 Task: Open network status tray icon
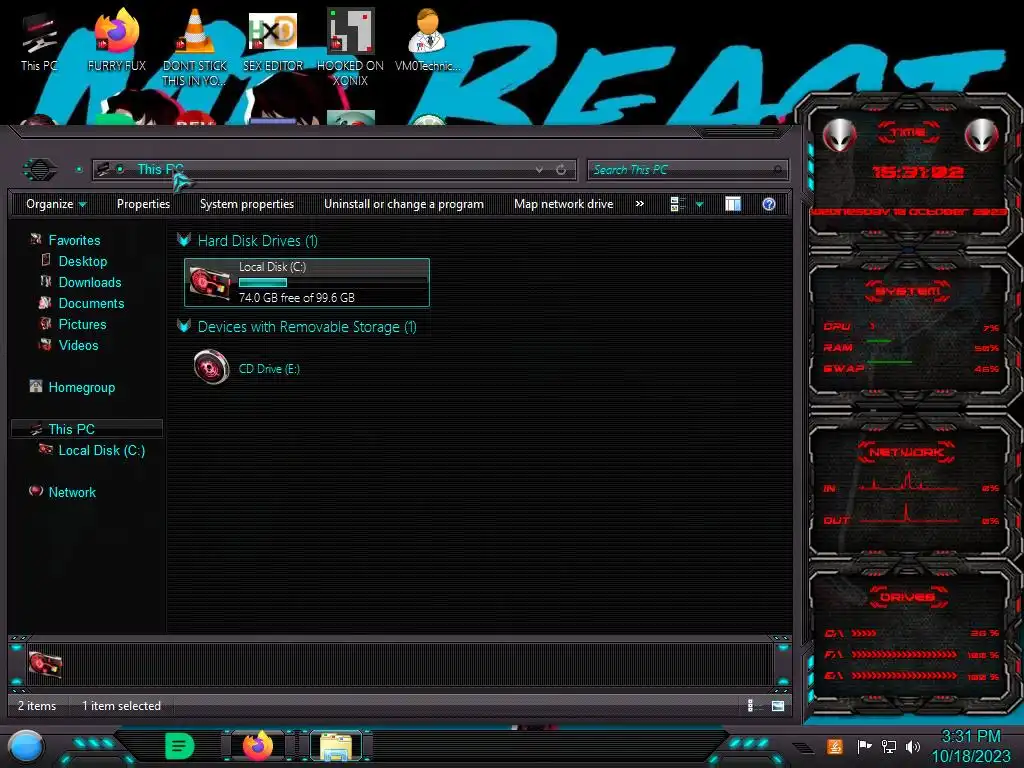tap(889, 746)
